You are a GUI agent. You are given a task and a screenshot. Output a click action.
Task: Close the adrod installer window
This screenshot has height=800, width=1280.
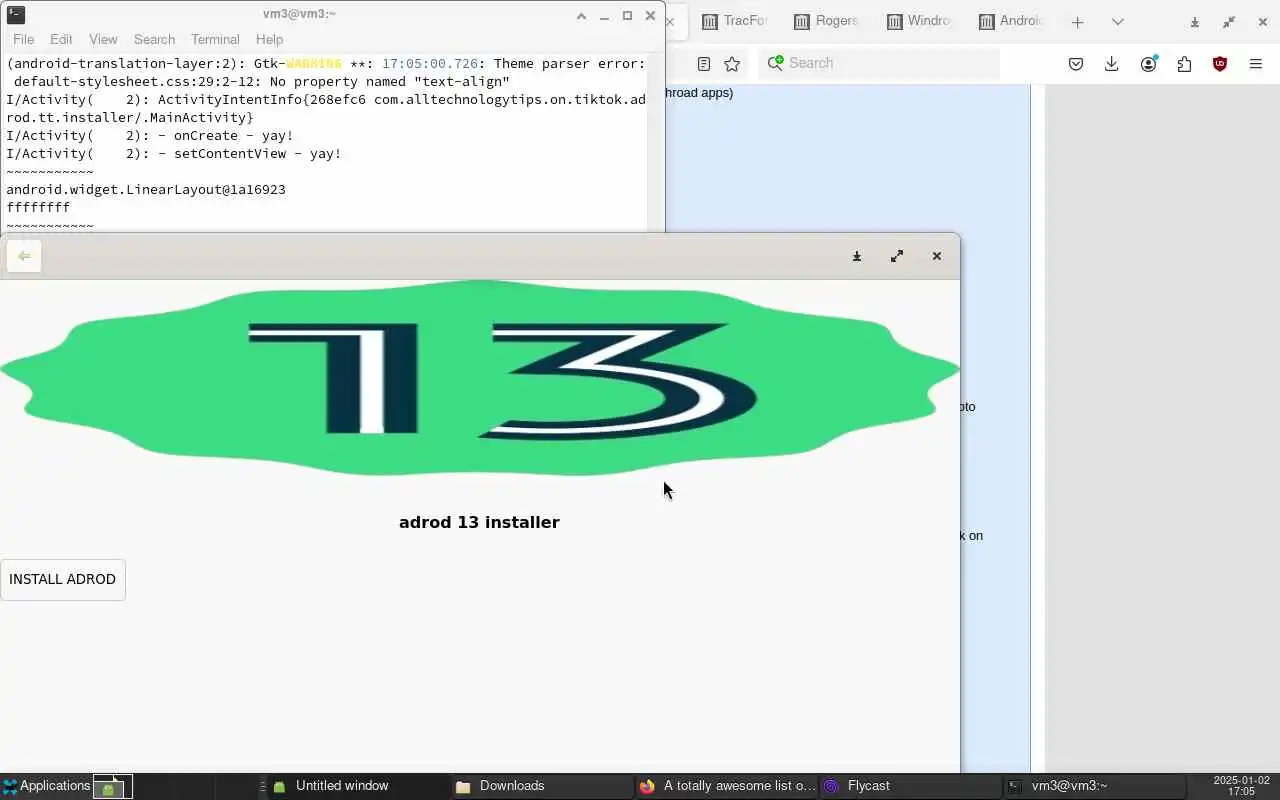[x=937, y=256]
